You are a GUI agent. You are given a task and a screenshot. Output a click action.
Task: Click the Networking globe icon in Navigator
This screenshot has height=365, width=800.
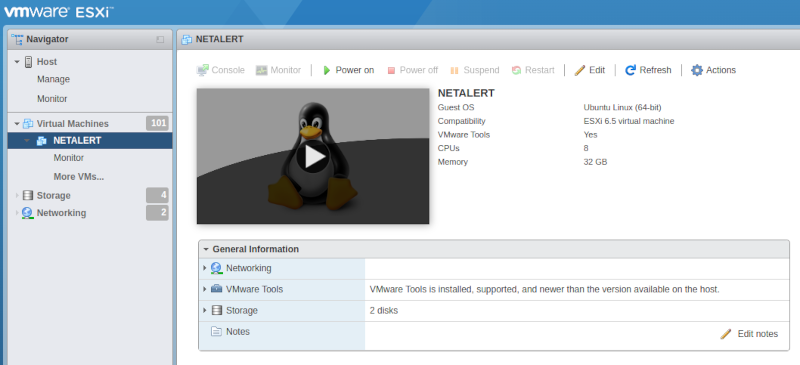click(28, 213)
